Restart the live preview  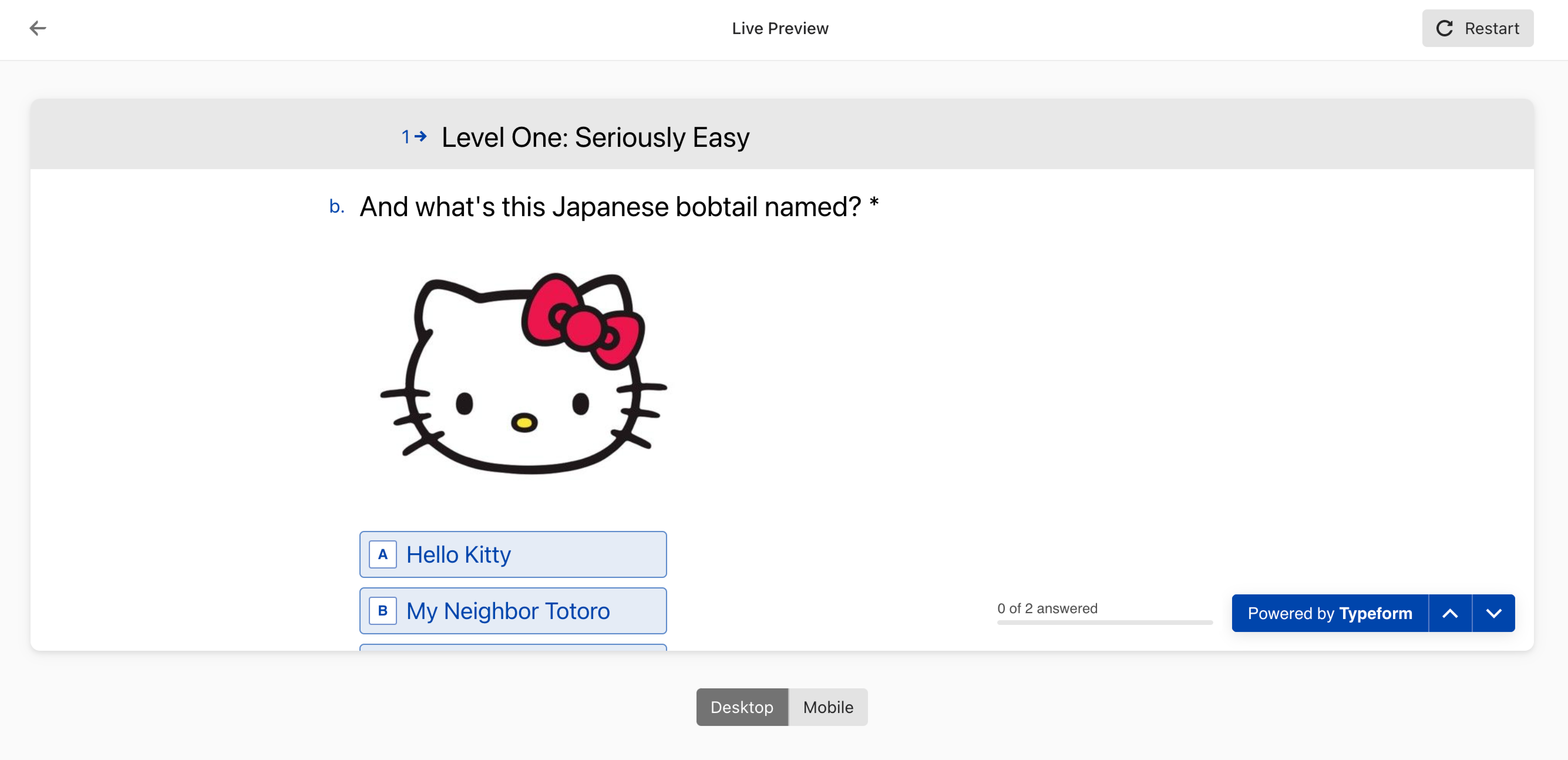tap(1477, 28)
